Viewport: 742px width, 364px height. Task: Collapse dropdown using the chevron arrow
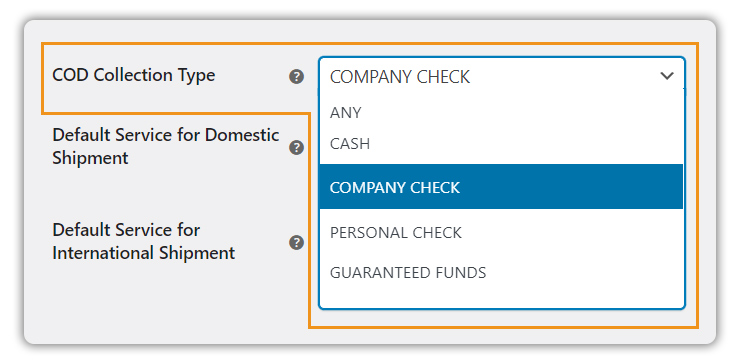tap(667, 76)
